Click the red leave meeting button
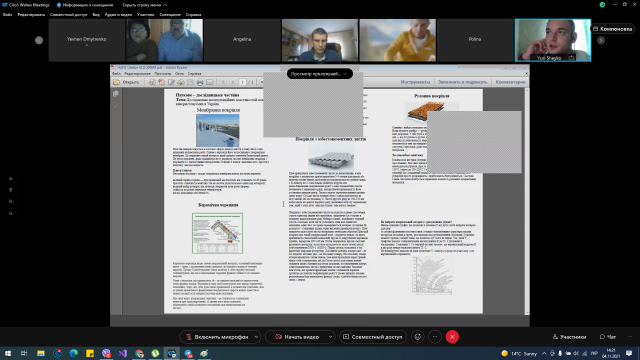 tap(452, 337)
